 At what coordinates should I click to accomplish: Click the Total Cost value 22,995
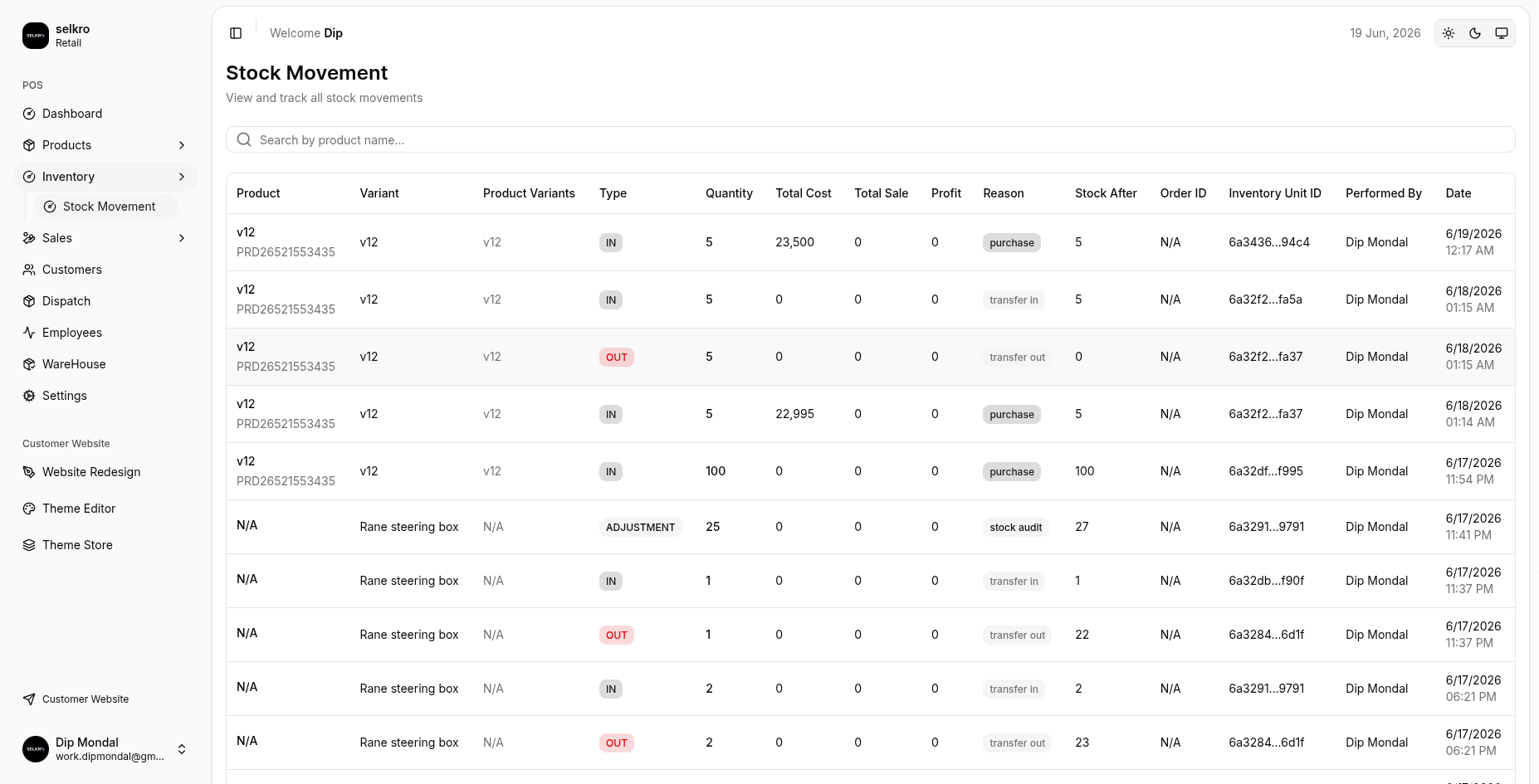click(x=794, y=414)
